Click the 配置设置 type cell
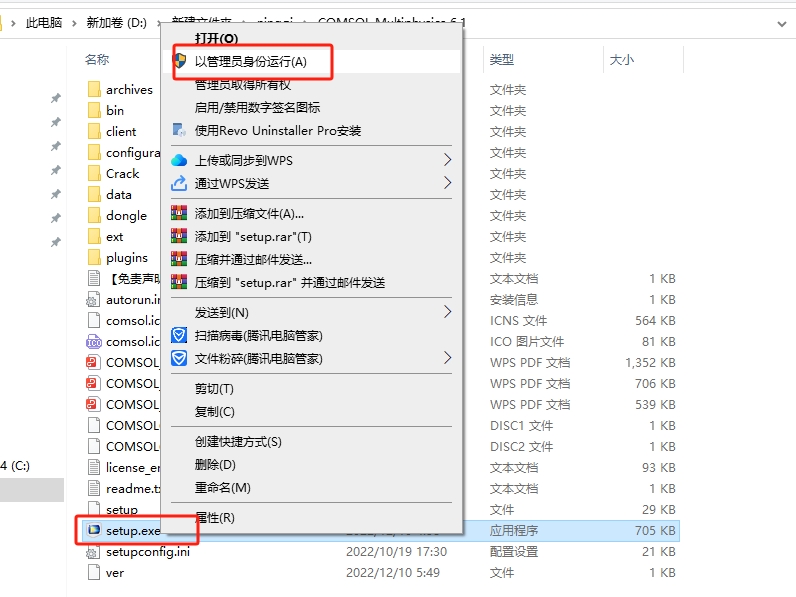The image size is (796, 597). click(x=514, y=551)
